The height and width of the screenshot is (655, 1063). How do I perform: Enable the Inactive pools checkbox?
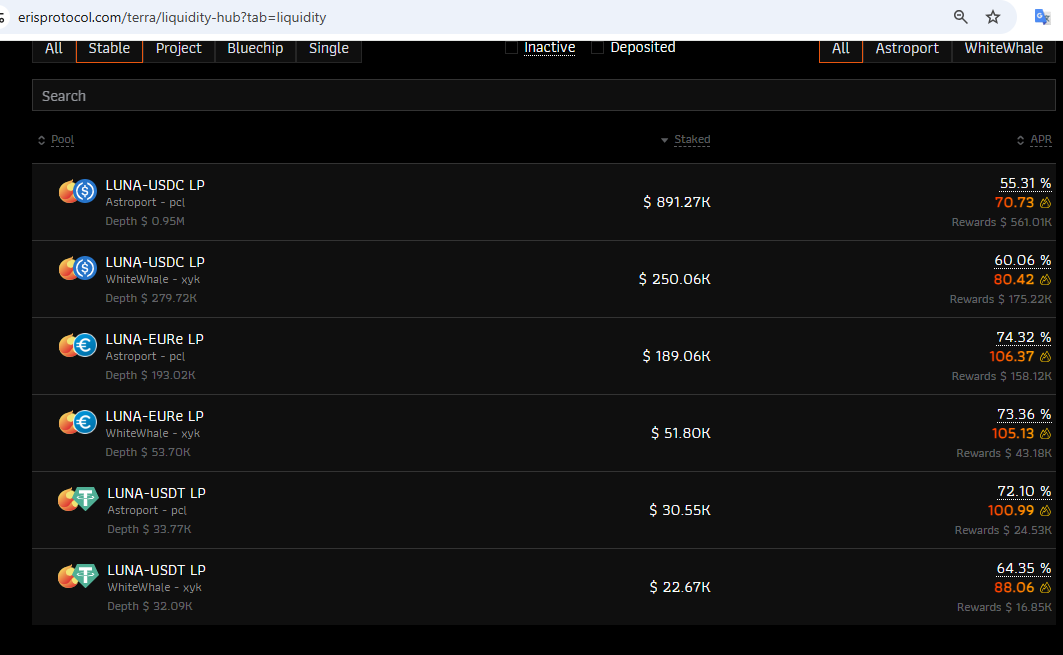[511, 48]
